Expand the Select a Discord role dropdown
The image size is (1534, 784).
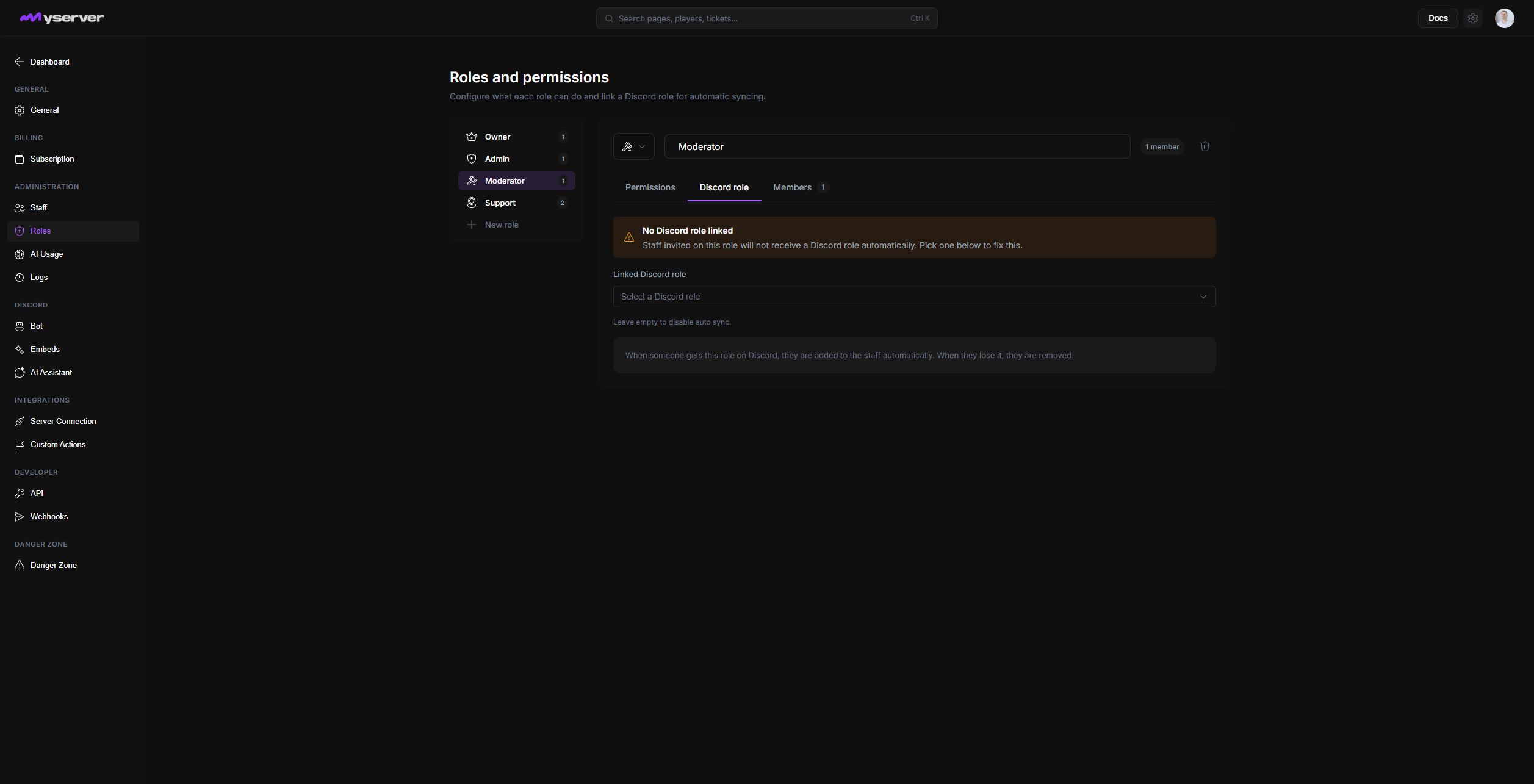click(x=914, y=297)
